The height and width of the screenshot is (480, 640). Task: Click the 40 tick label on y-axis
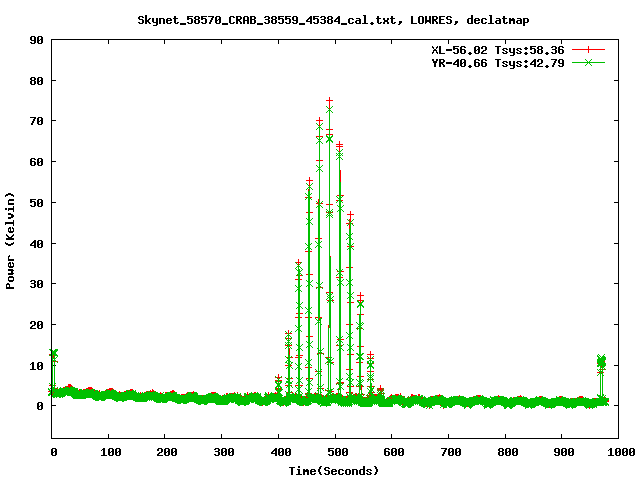pos(36,244)
